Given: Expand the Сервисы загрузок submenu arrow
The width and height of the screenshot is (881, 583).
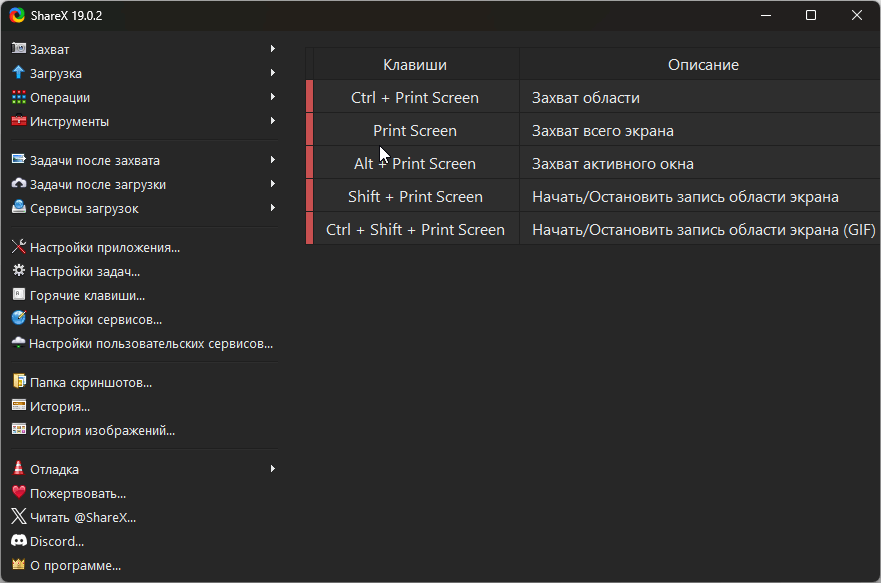Looking at the screenshot, I should (x=272, y=208).
